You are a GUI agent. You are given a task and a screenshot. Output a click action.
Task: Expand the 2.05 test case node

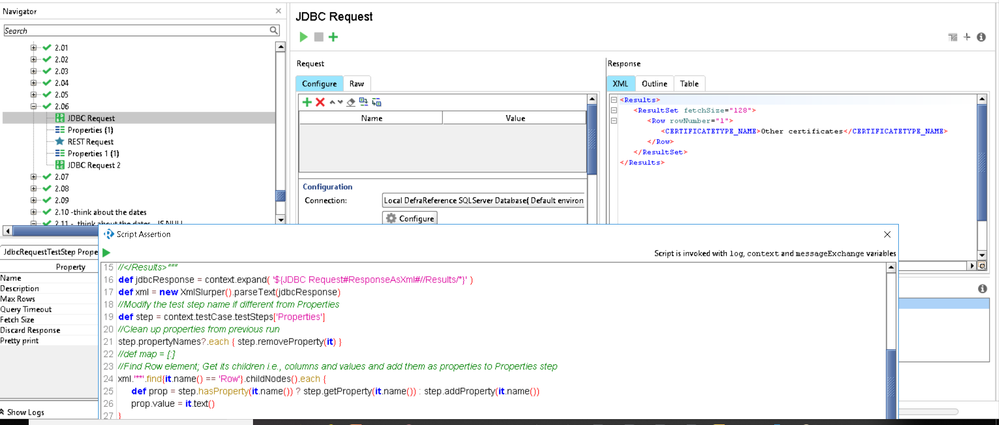pyautogui.click(x=34, y=94)
